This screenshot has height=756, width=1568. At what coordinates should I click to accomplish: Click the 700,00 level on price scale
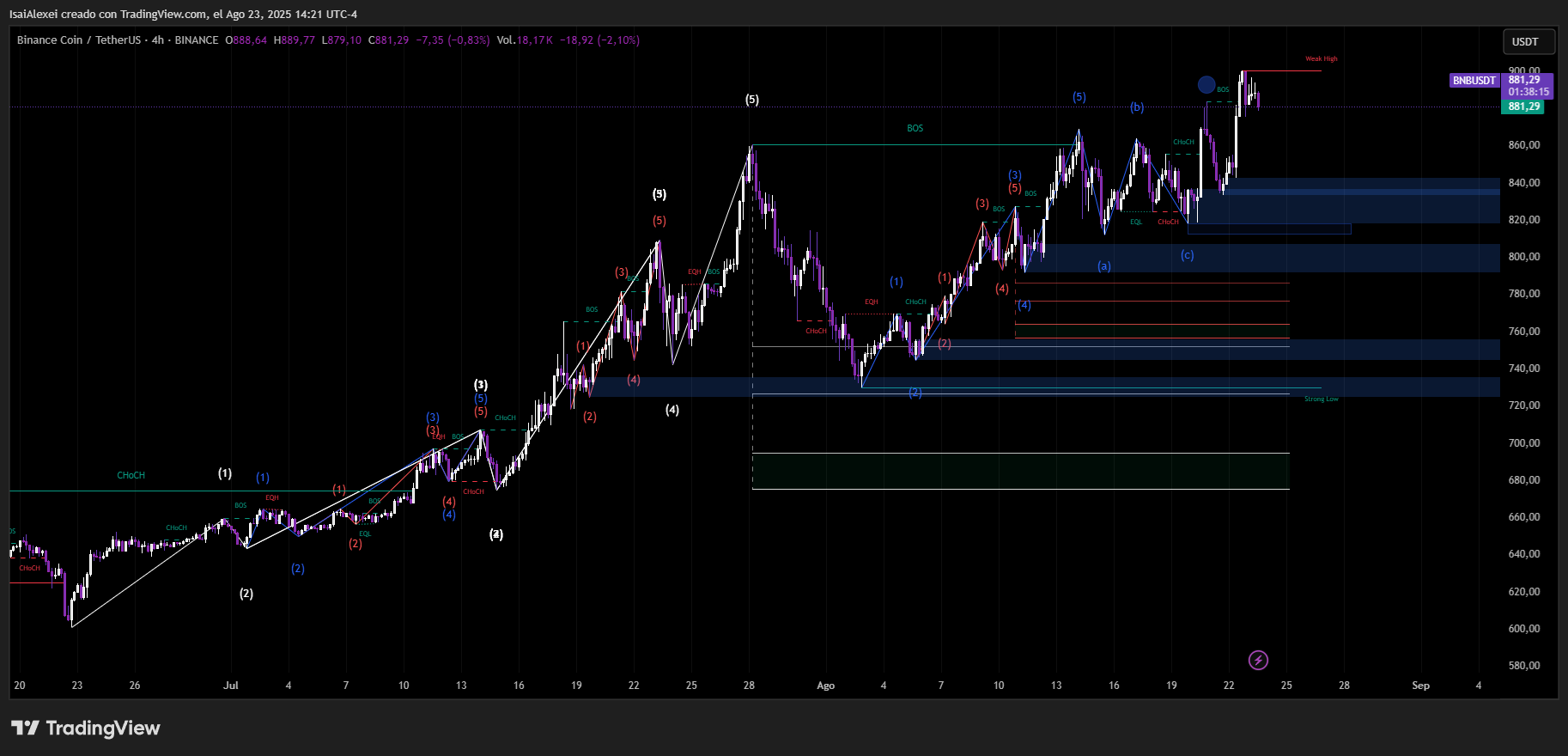[1523, 443]
